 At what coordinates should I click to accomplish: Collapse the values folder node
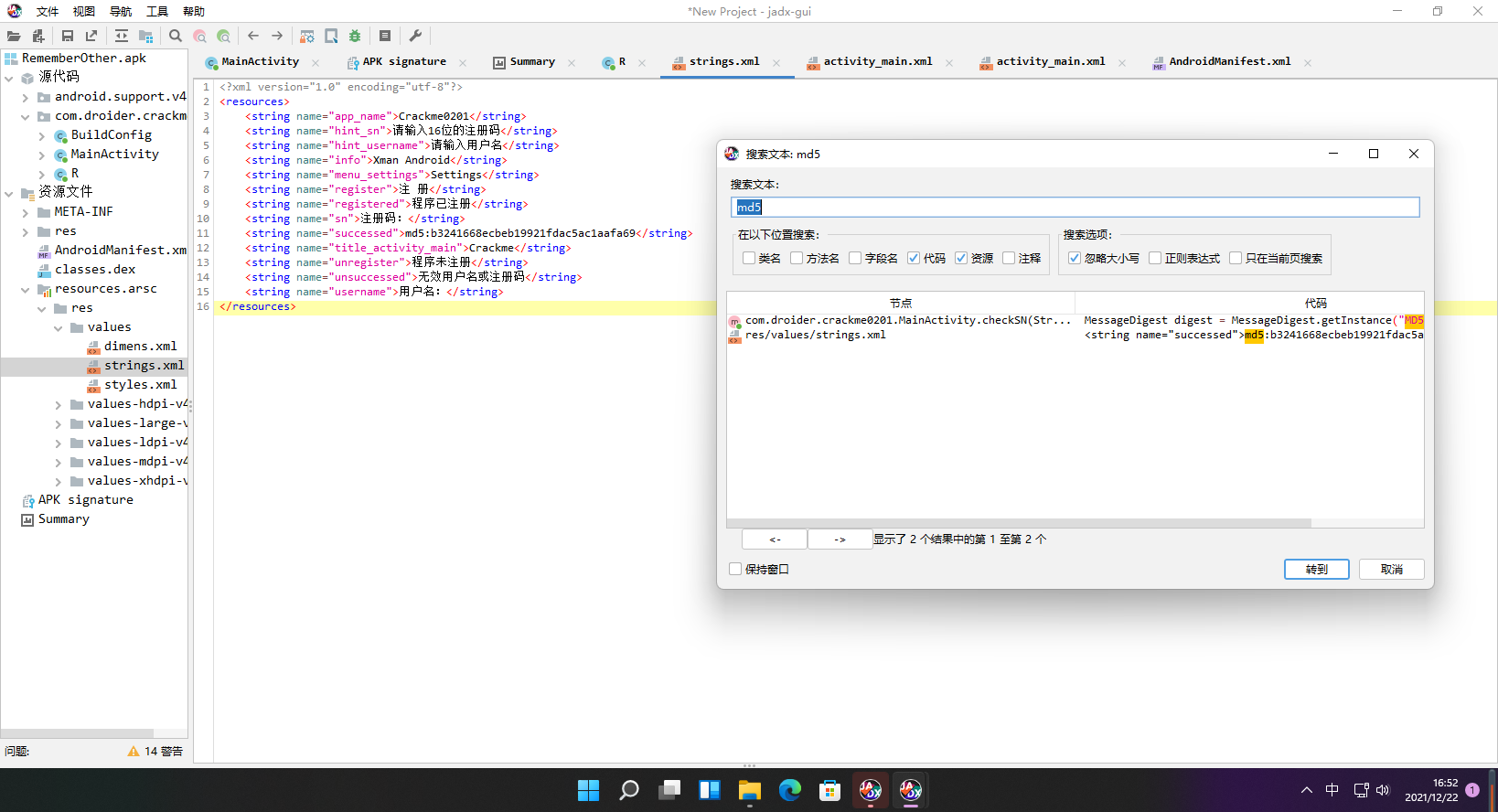[59, 327]
